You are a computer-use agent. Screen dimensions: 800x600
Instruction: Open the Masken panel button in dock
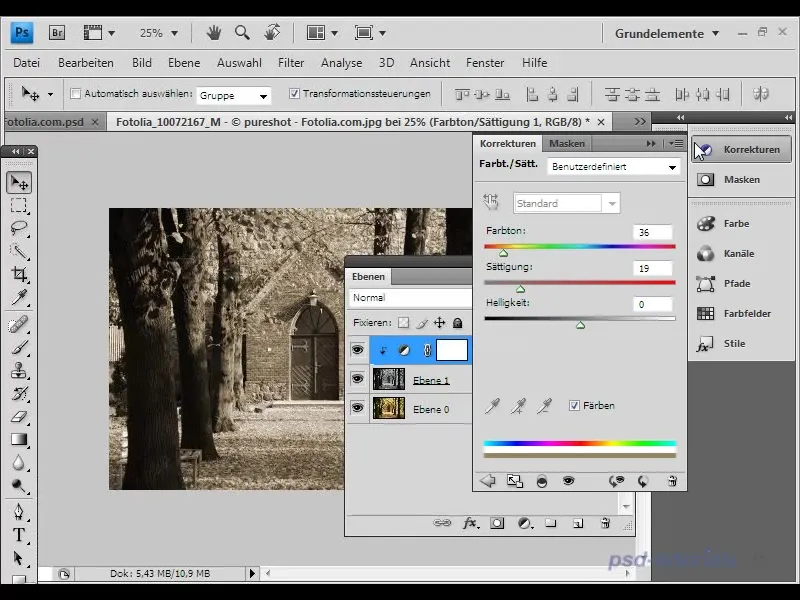tap(740, 180)
